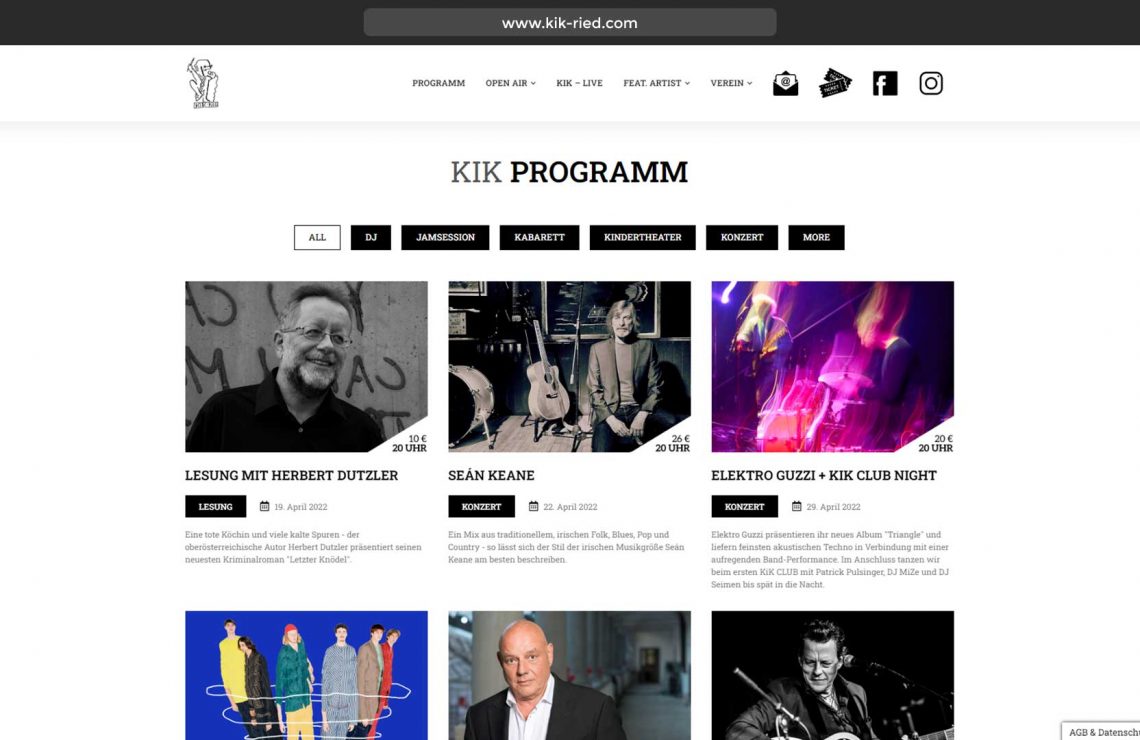
Task: Click calendar icon beside 22. April 2022
Action: tap(534, 506)
